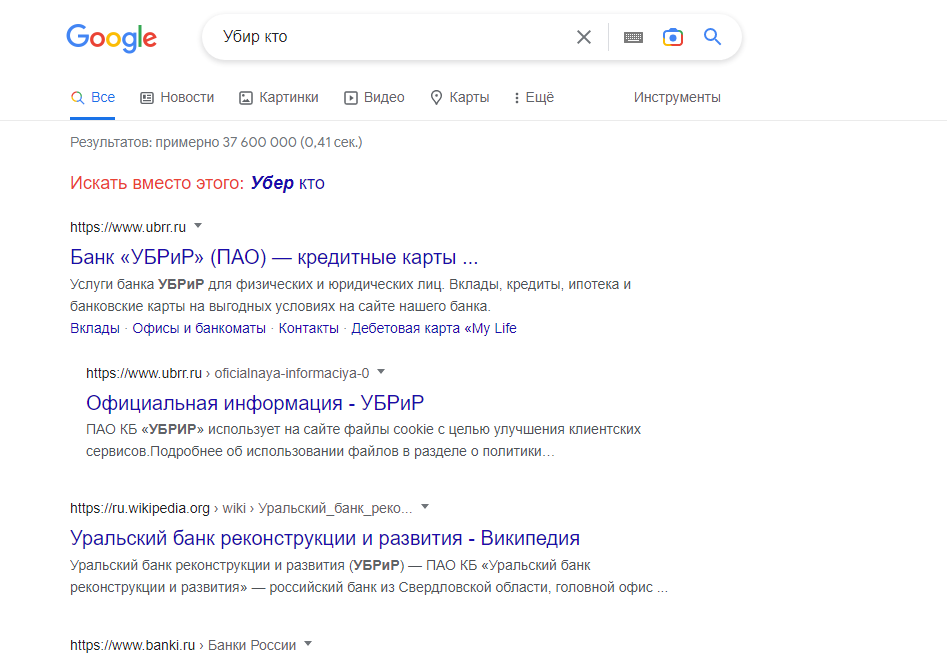Expand dropdown arrow beside banki.ru Банки России
The image size is (947, 657).
[x=308, y=644]
